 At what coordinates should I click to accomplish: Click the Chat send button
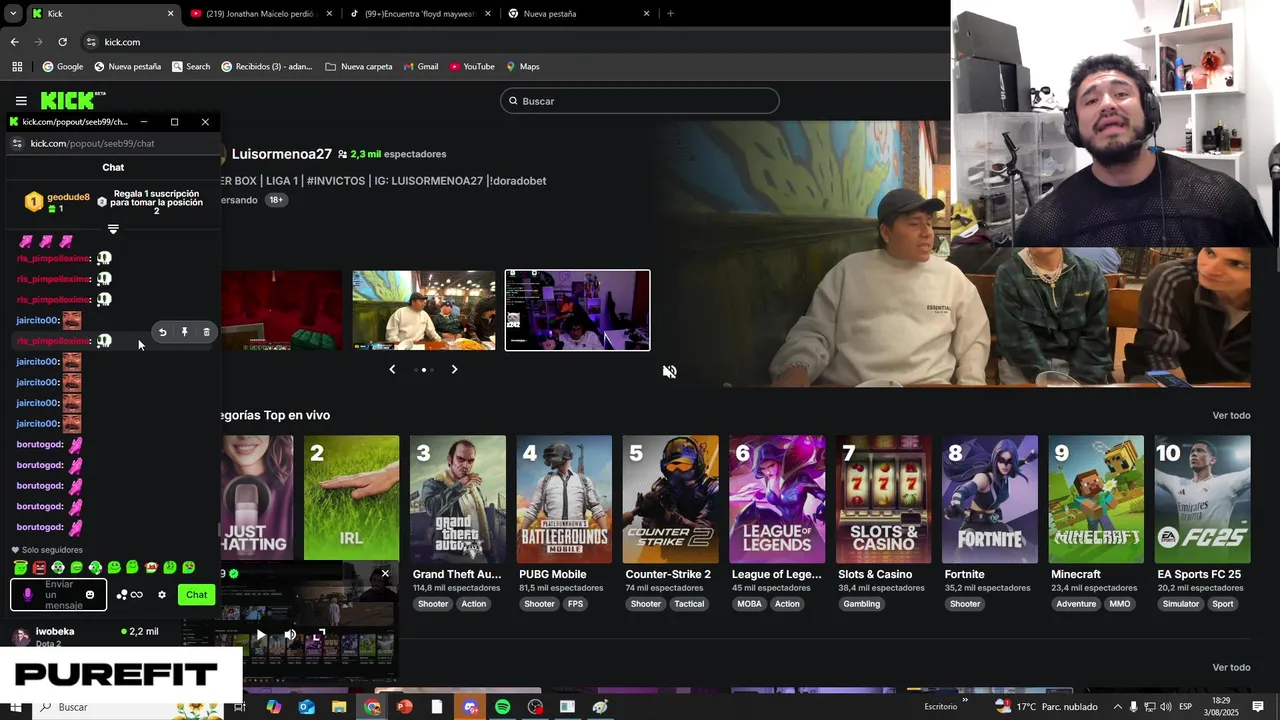(x=196, y=595)
